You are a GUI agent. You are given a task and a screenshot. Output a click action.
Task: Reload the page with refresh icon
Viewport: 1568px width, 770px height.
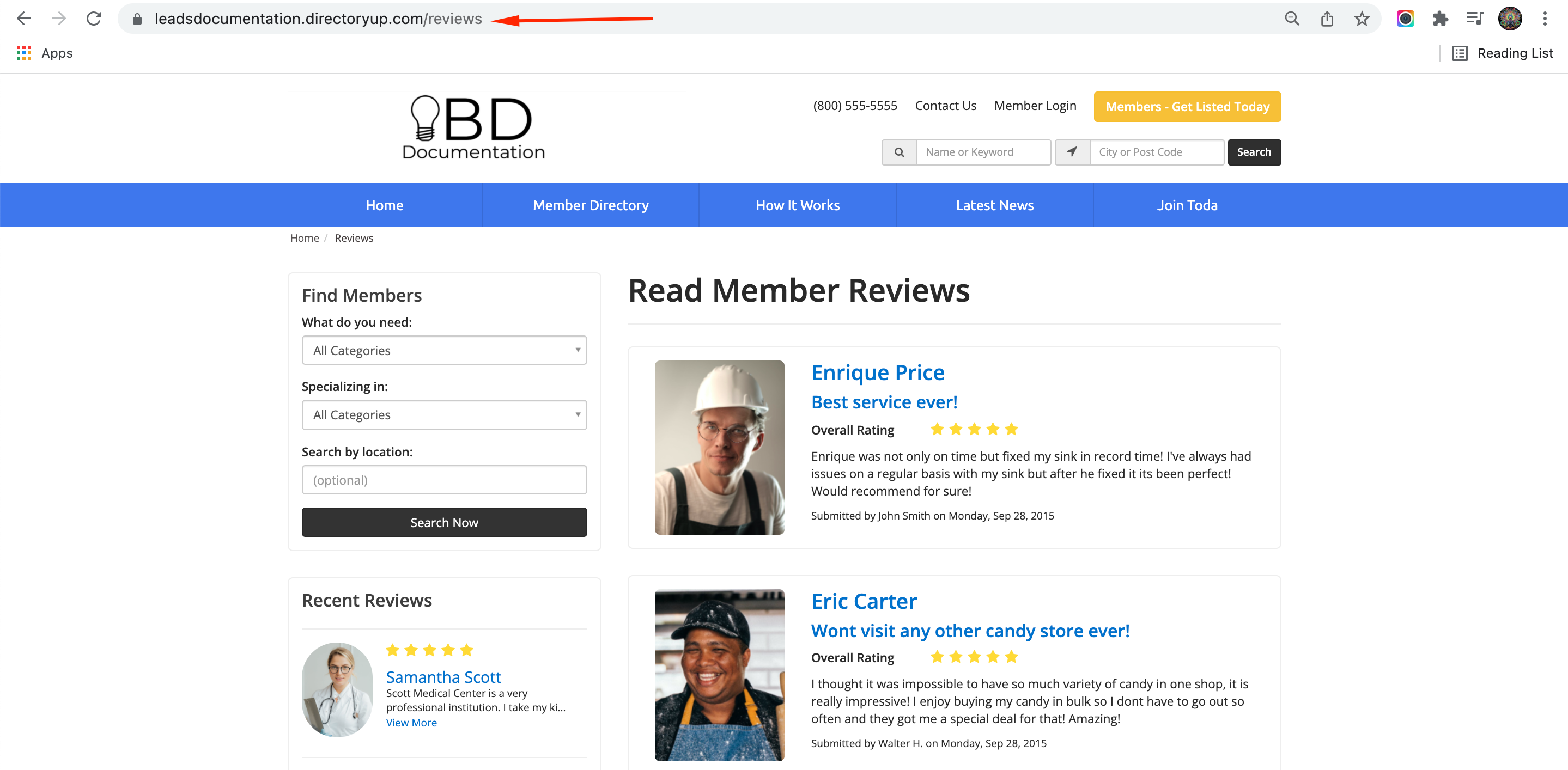coord(94,19)
